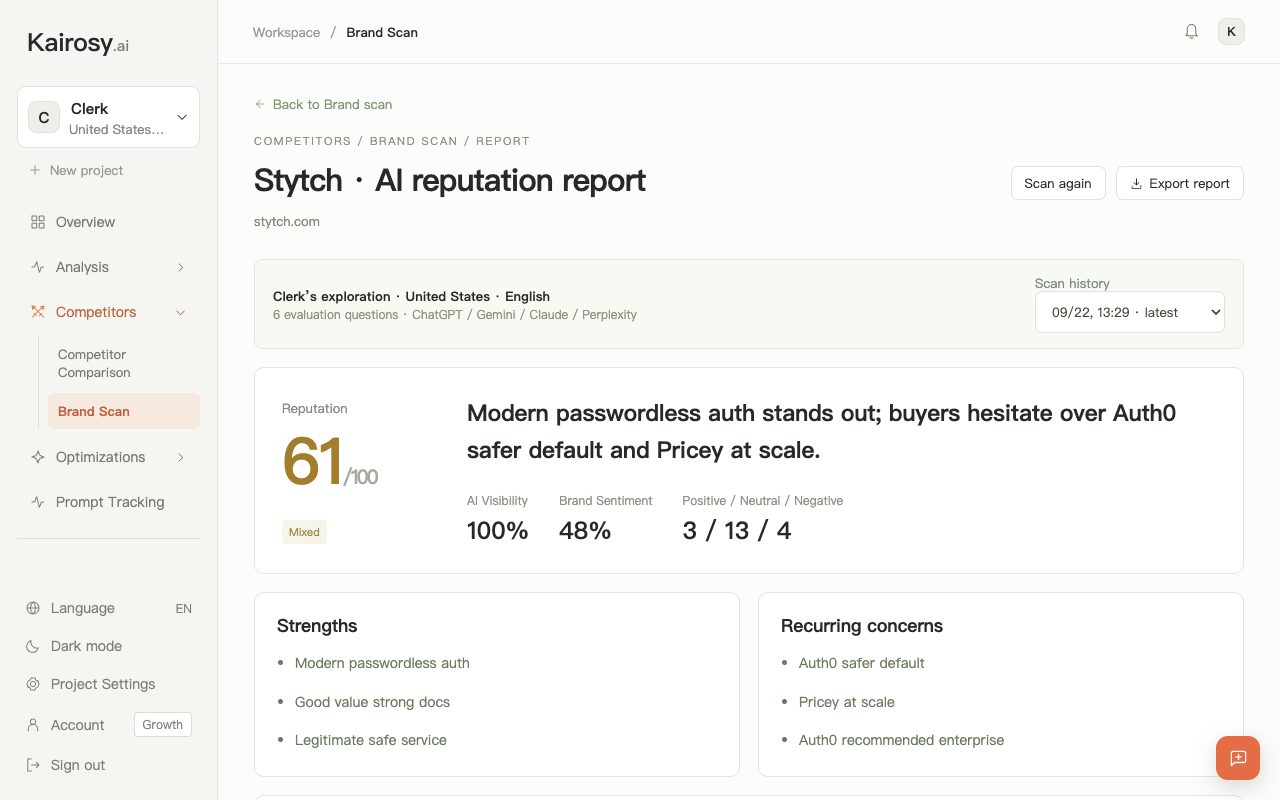Click the Analysis pulse icon

pos(38,267)
